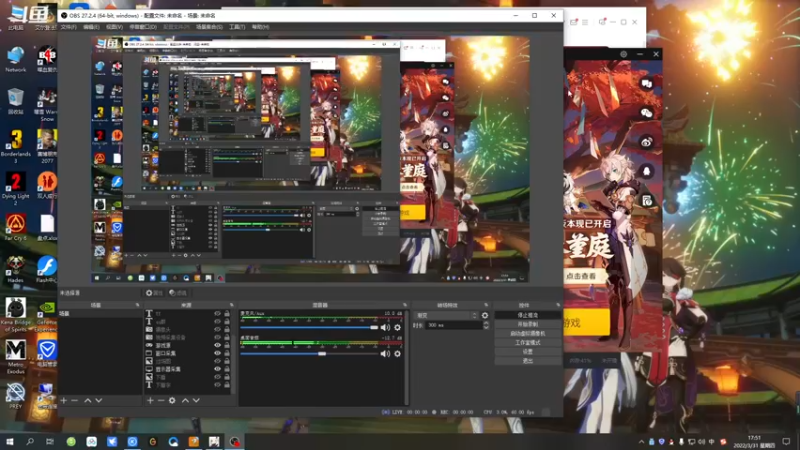The image size is (800, 450).
Task: Click 退出 button in controls
Action: click(528, 361)
